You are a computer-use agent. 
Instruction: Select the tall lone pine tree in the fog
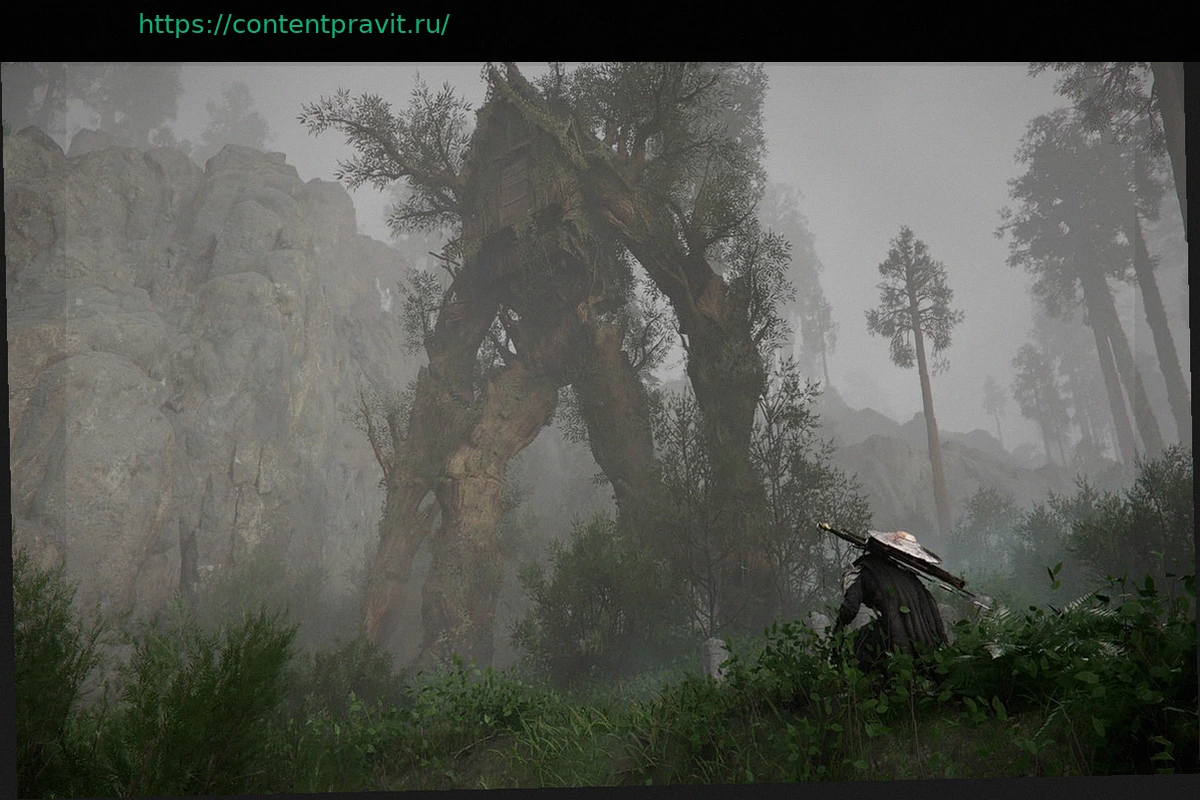point(917,330)
